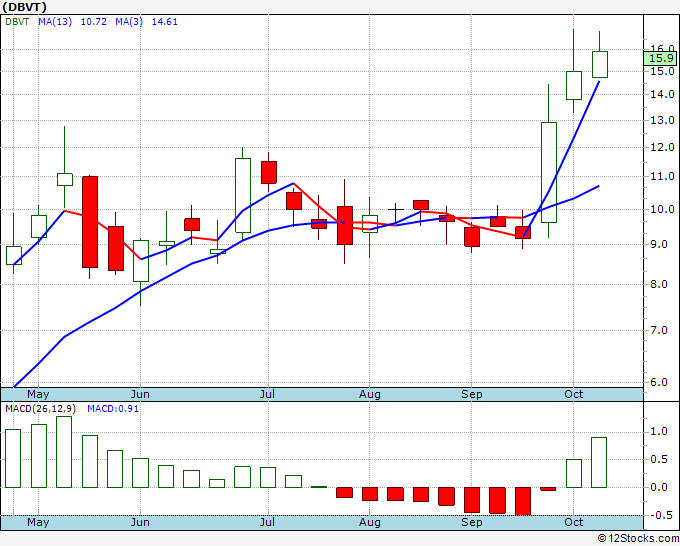Image resolution: width=680 pixels, height=546 pixels.
Task: Click the 12.0 price axis label
Action: coord(662,147)
